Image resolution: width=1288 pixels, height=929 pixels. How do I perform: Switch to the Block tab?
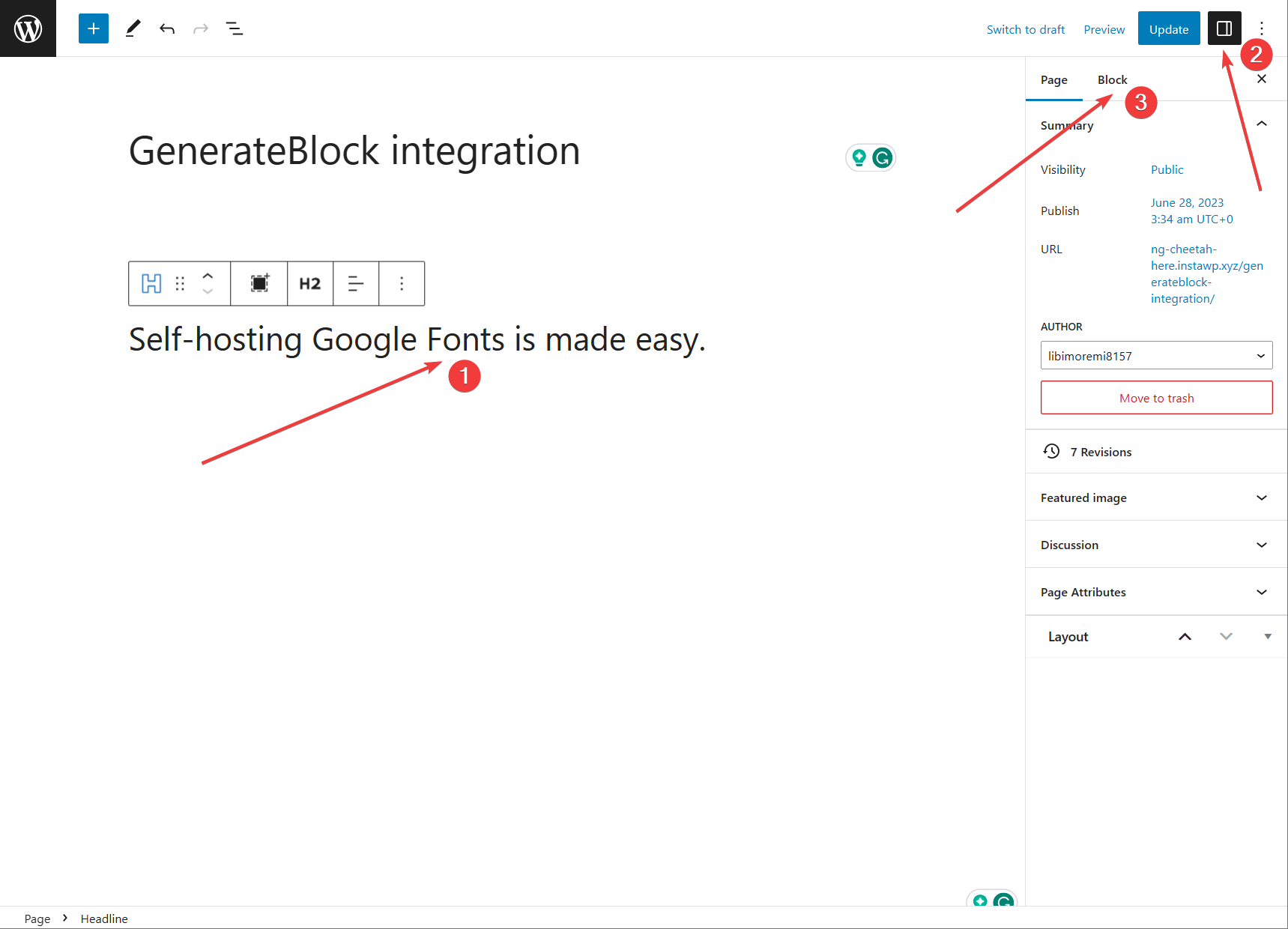tap(1112, 79)
